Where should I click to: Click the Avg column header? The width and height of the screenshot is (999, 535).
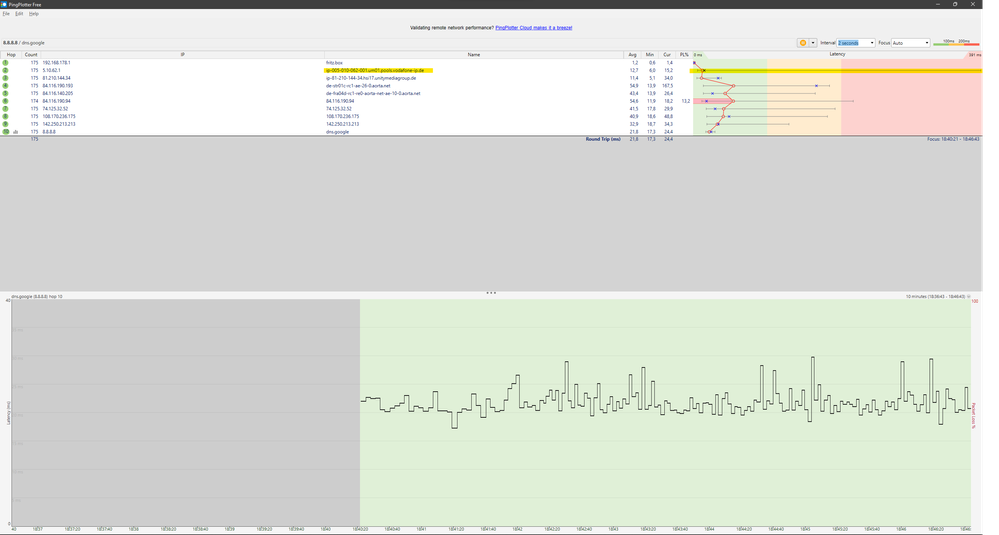(x=632, y=54)
